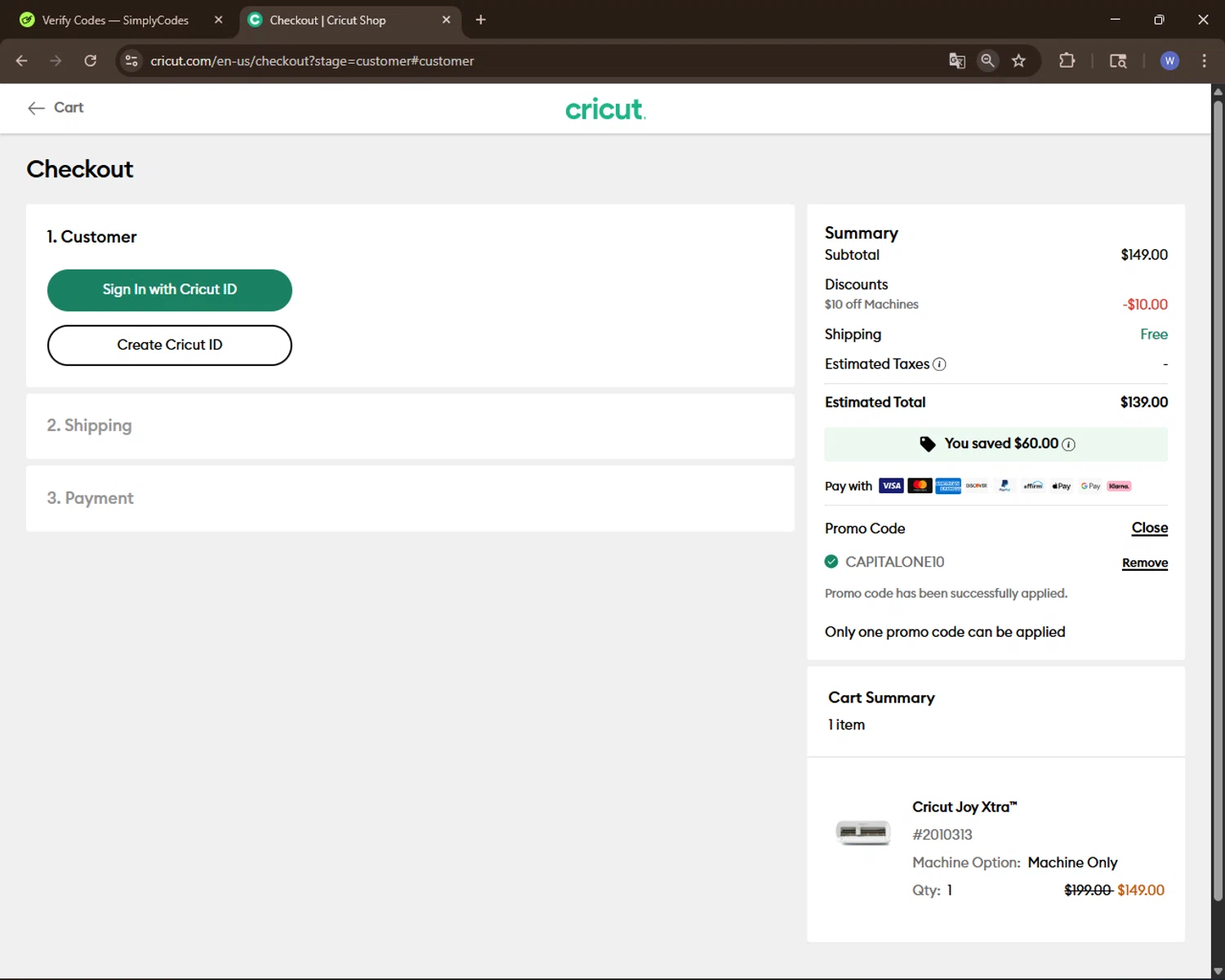
Task: Open the 2. Shipping section
Action: point(410,425)
